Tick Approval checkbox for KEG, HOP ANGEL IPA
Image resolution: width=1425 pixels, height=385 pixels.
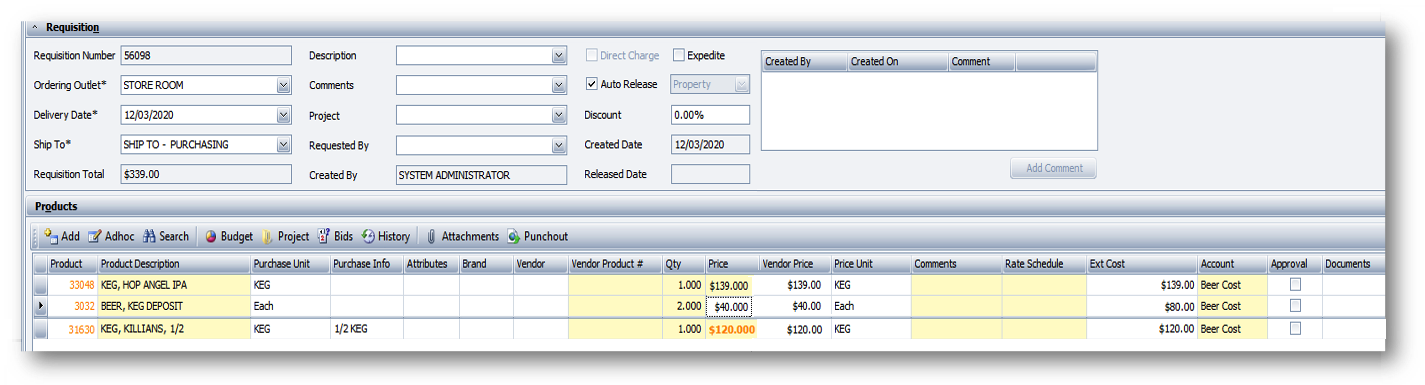click(1295, 285)
